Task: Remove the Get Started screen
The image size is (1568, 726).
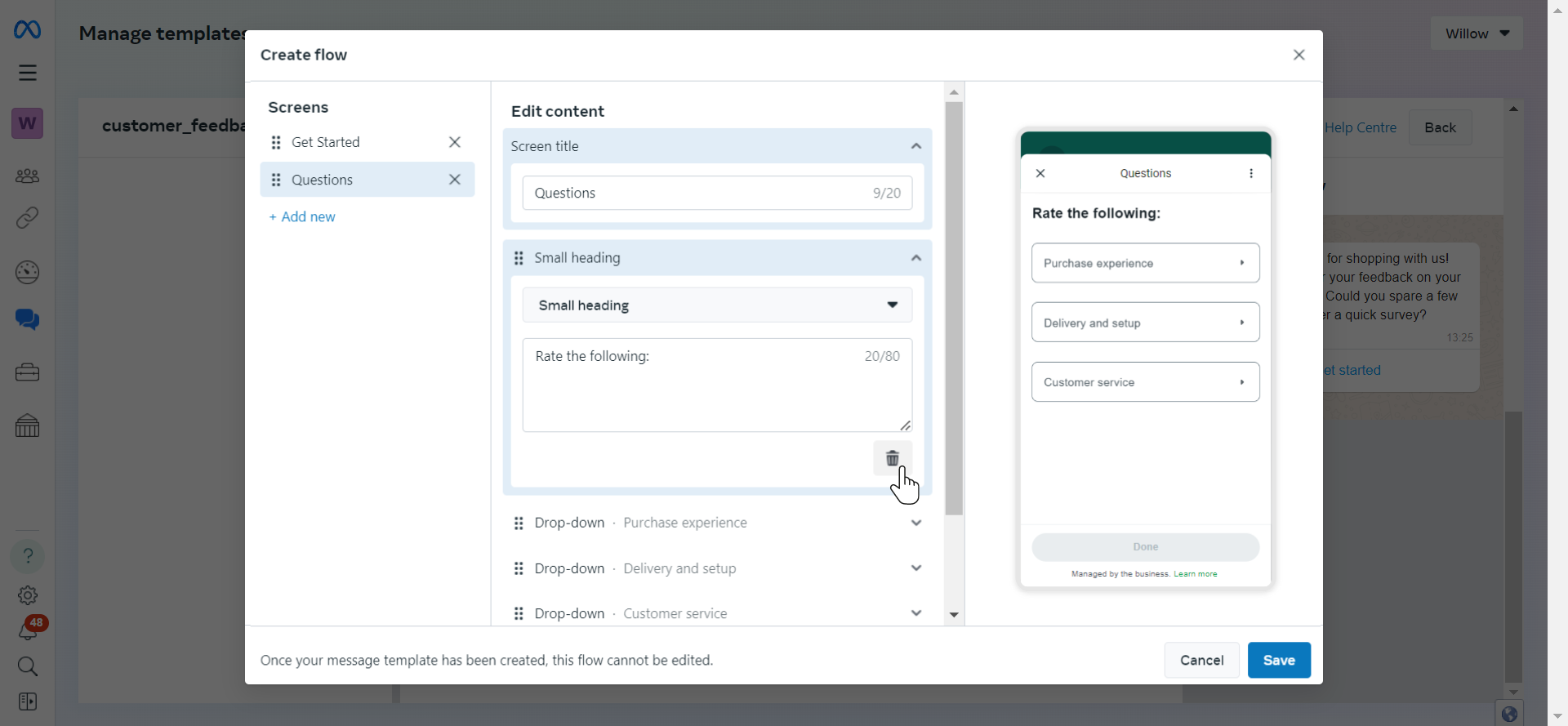Action: pyautogui.click(x=455, y=142)
